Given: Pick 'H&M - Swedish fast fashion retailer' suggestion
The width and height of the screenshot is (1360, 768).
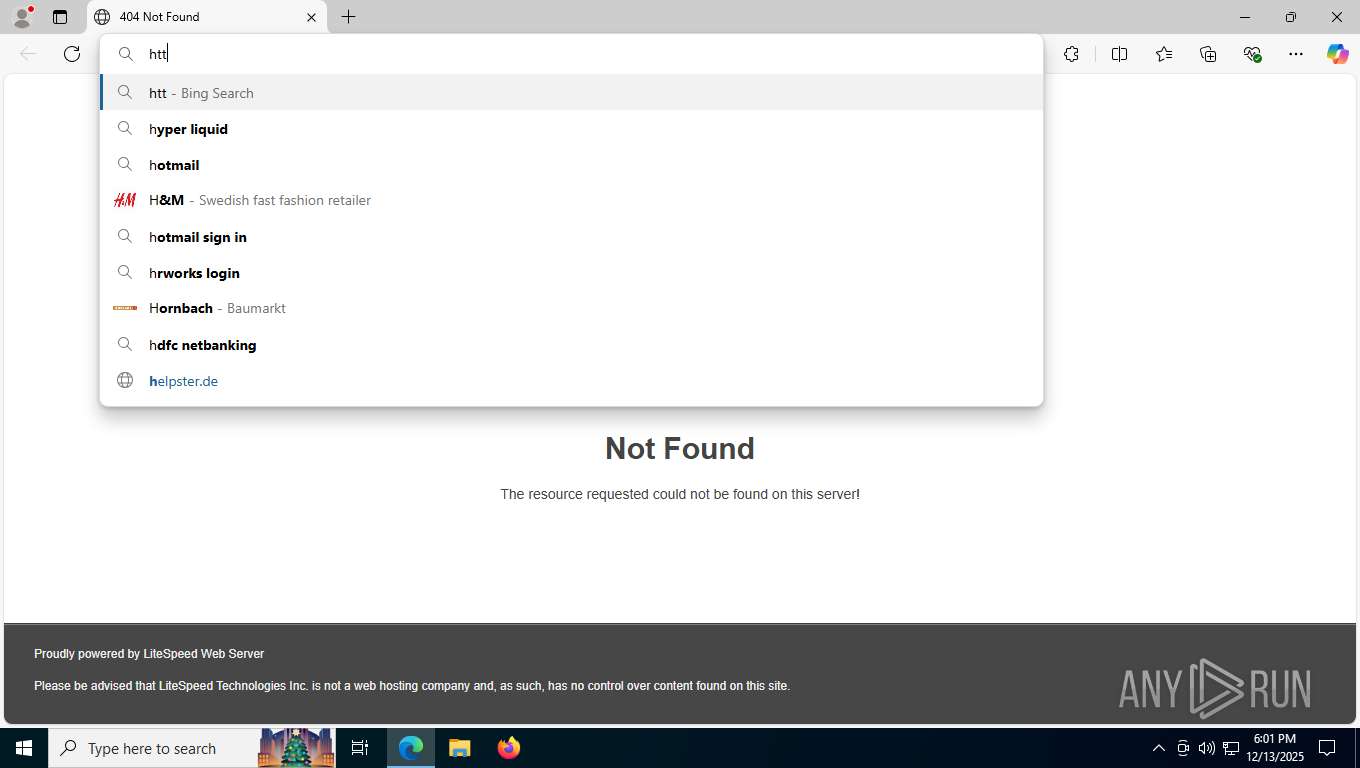Looking at the screenshot, I should pyautogui.click(x=571, y=200).
